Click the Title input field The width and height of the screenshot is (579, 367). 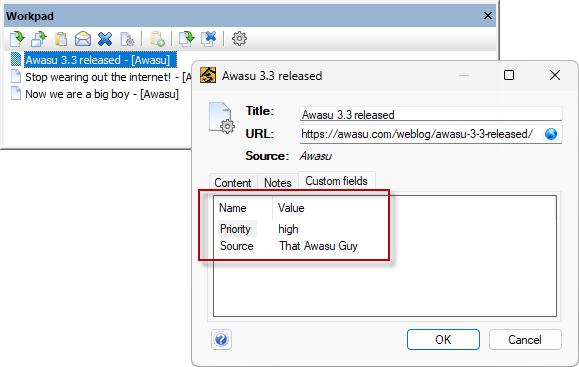pyautogui.click(x=431, y=114)
